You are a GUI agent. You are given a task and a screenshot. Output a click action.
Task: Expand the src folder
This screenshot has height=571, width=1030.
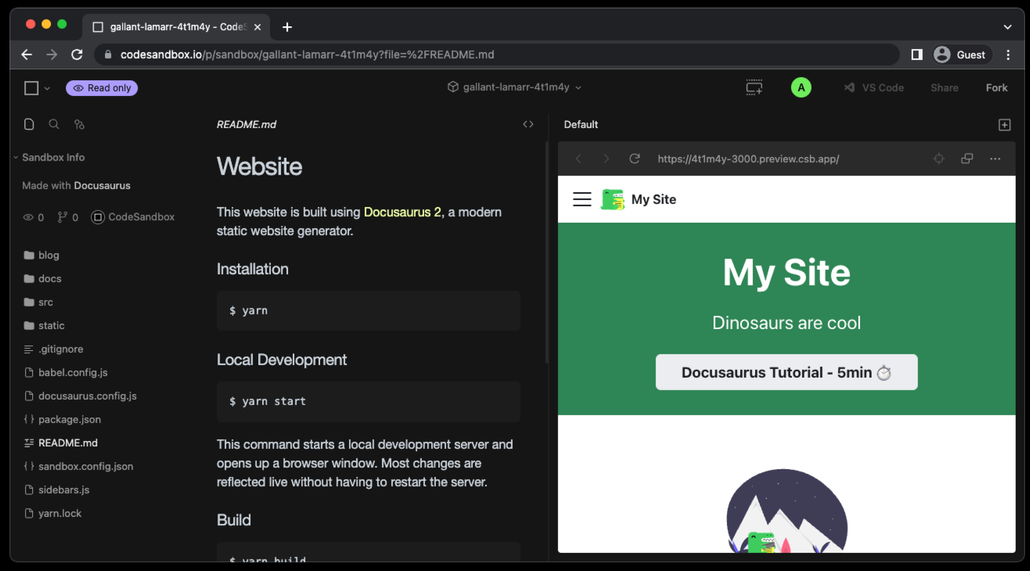(45, 302)
